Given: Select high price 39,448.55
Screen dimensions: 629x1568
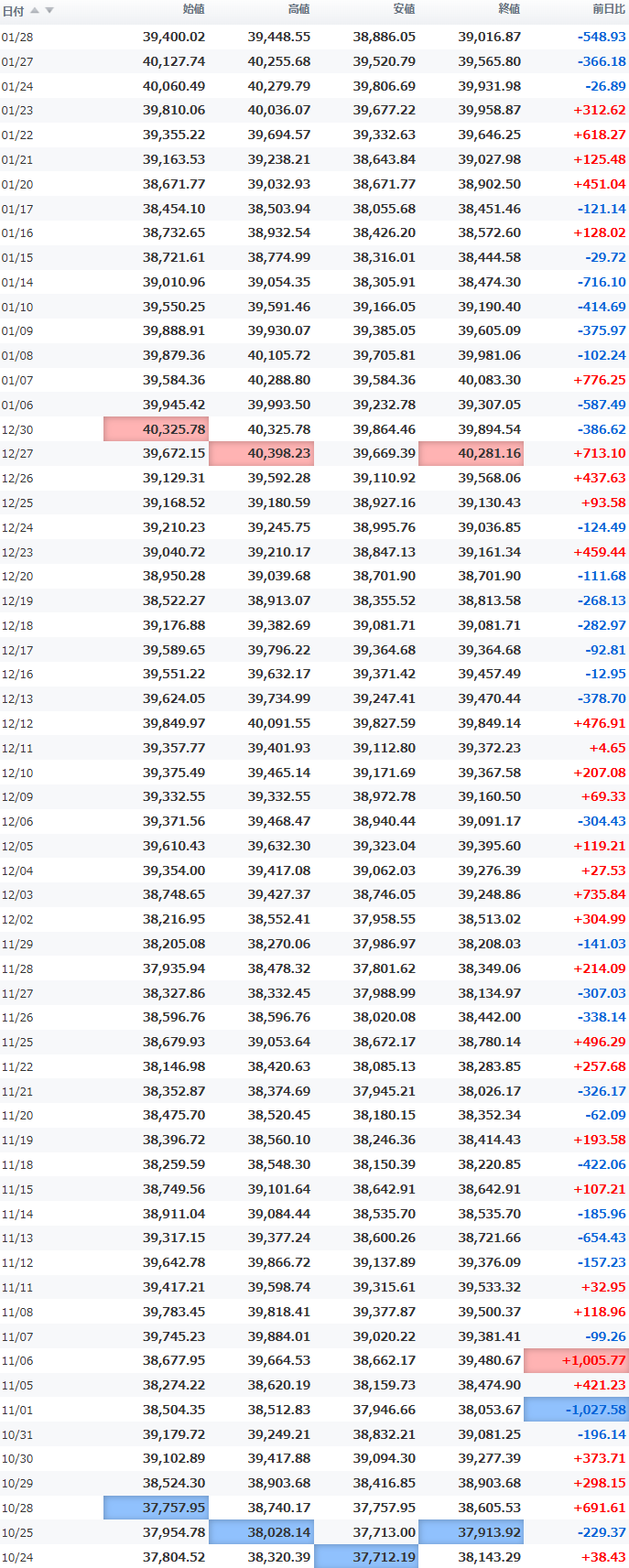Looking at the screenshot, I should click(279, 37).
